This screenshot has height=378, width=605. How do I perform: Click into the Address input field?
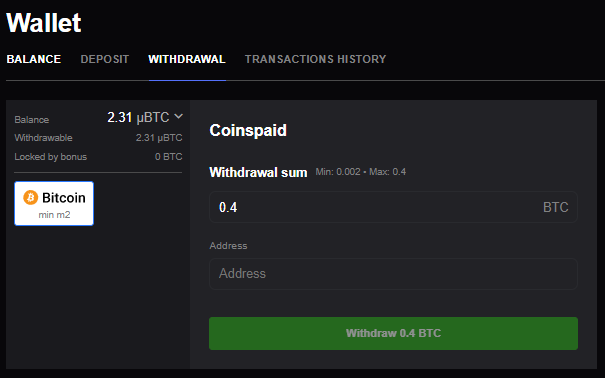(x=393, y=273)
